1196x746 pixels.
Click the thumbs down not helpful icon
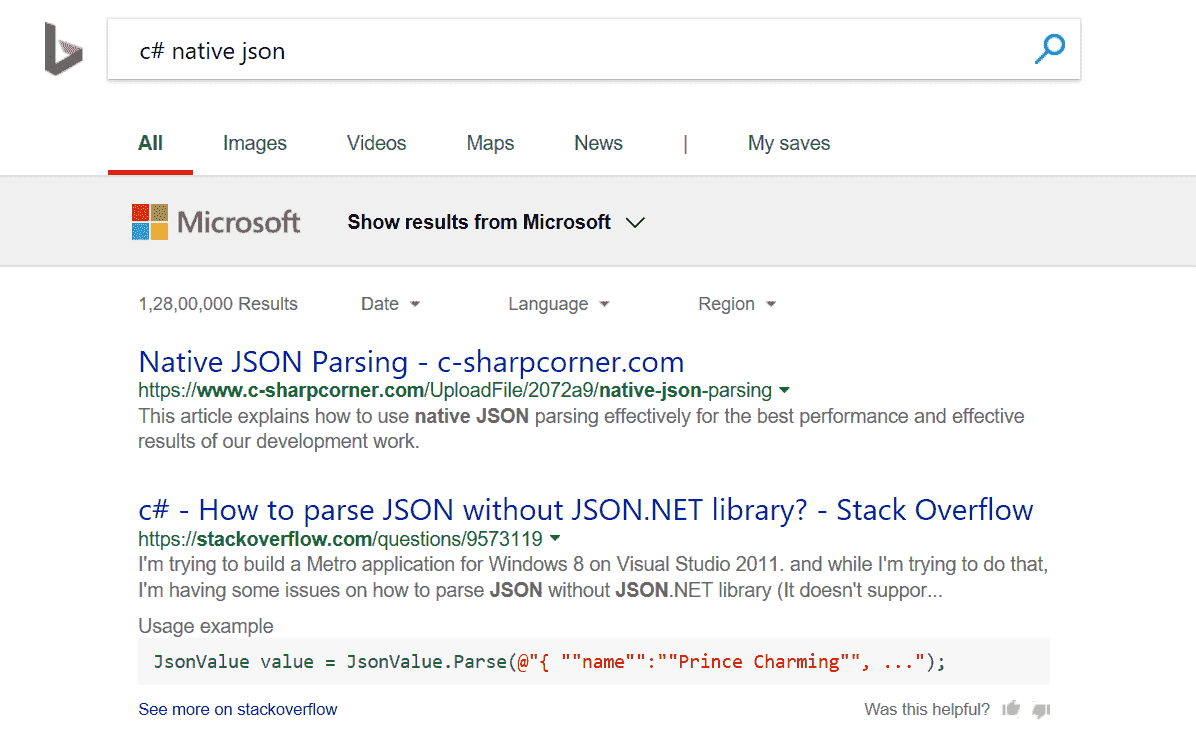click(x=1041, y=710)
